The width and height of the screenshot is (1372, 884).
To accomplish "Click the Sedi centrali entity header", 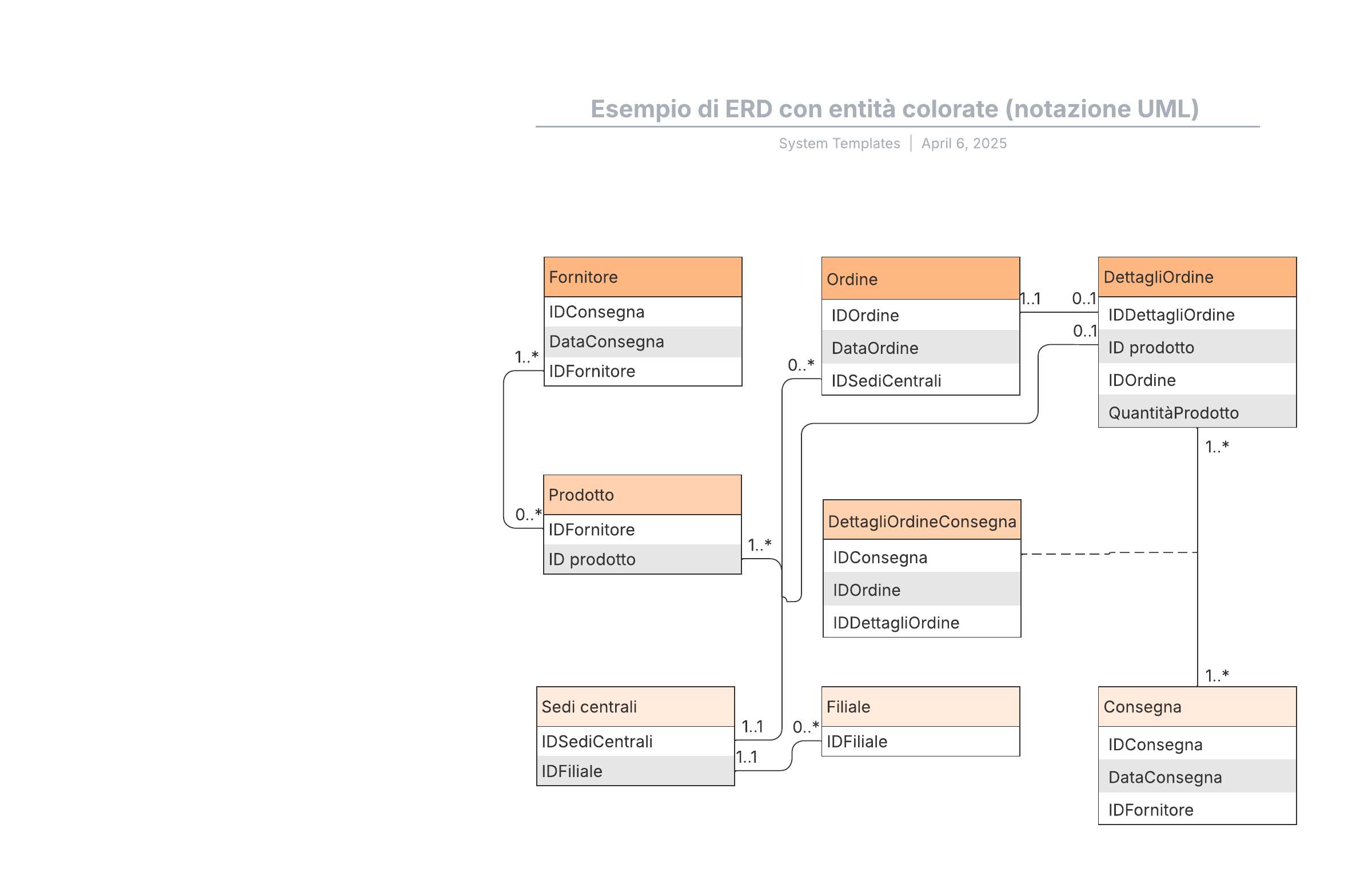I will coord(635,706).
